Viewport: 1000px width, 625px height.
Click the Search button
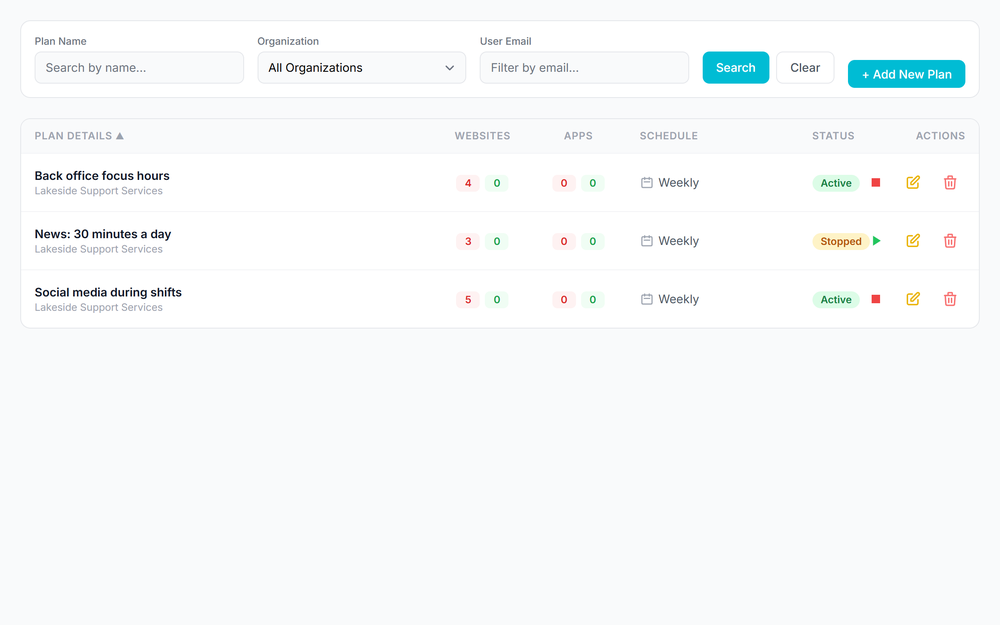735,68
